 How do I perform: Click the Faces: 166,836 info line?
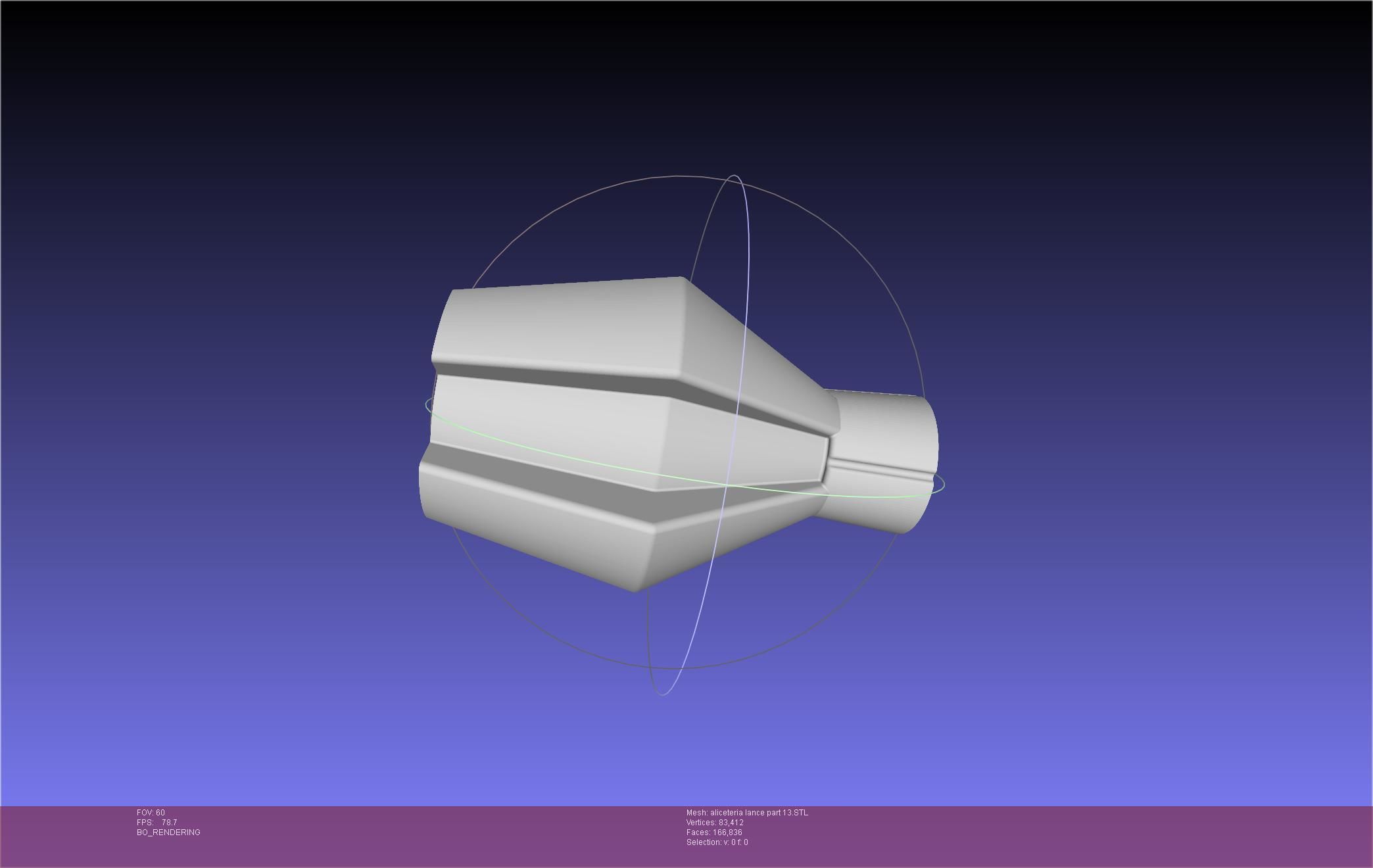point(714,832)
